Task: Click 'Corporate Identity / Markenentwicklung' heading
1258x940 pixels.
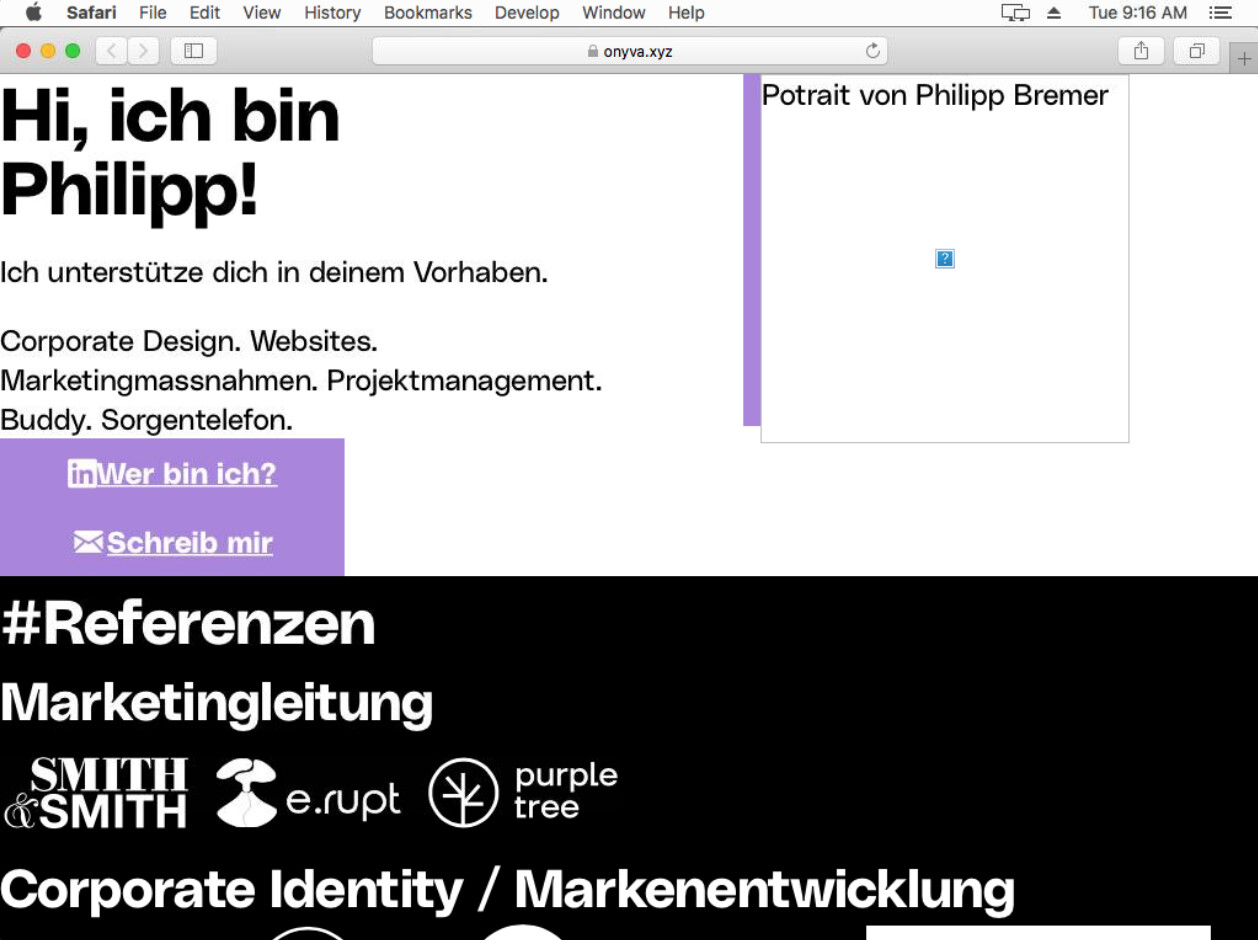Action: click(x=508, y=890)
